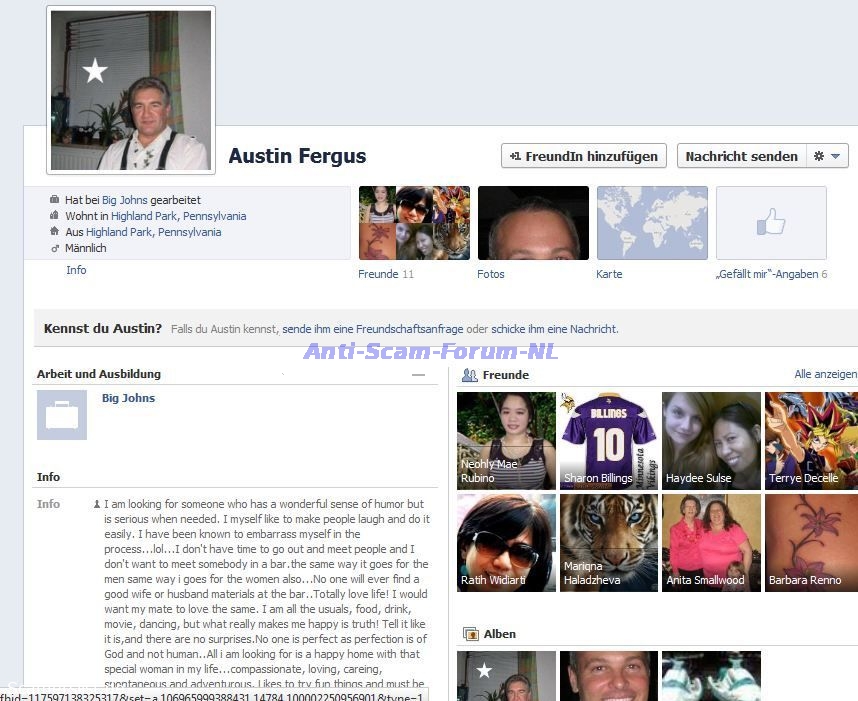The height and width of the screenshot is (701, 858).
Task: Click the Big Johns briefcase icon
Action: [x=62, y=415]
